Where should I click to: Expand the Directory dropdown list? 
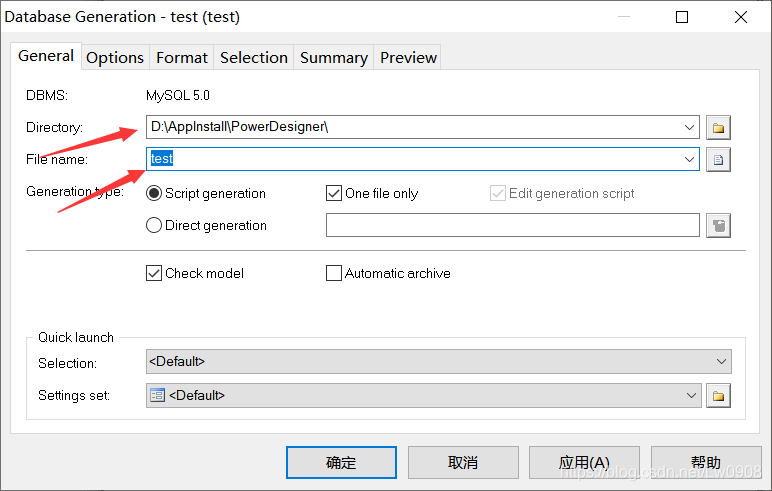coord(689,128)
